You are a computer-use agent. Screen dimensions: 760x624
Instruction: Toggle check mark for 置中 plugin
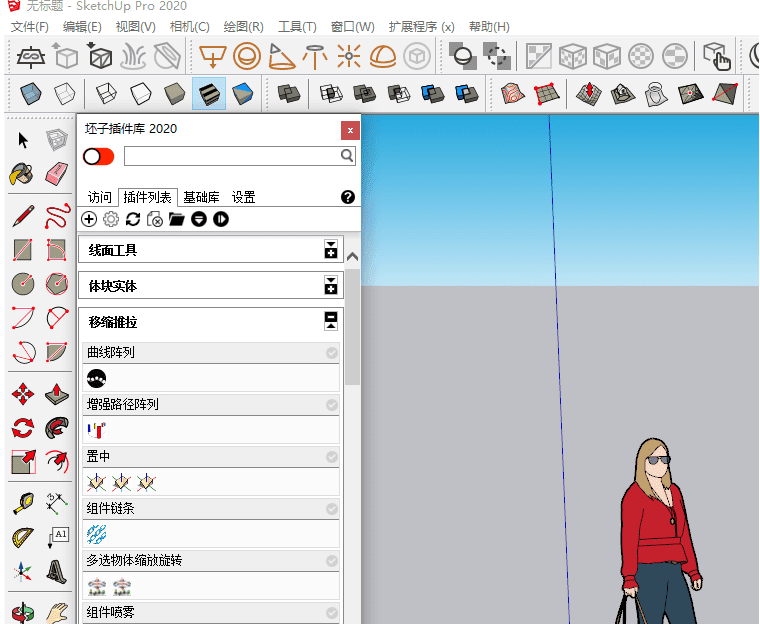pos(332,457)
